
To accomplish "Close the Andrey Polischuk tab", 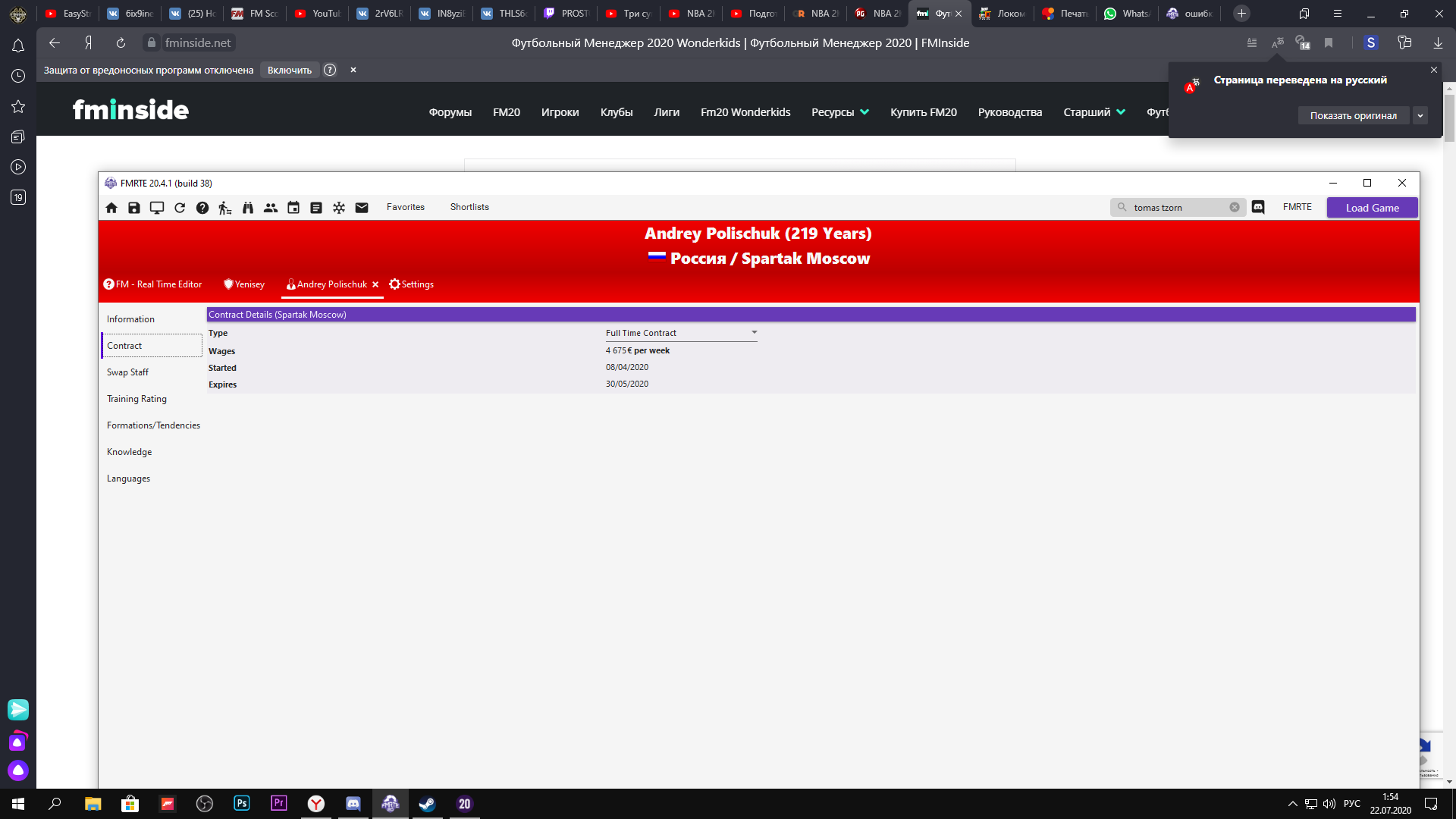I will click(375, 284).
